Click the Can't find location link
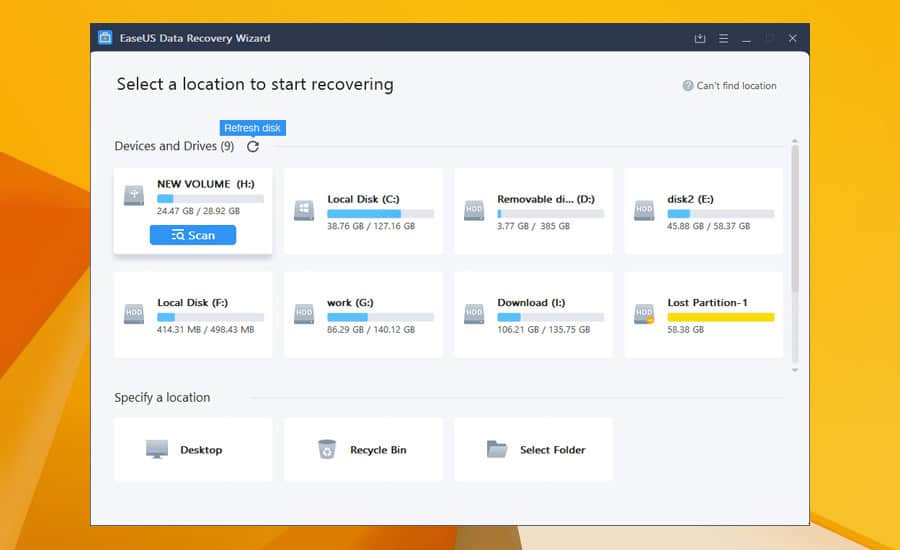Viewport: 900px width, 550px height. (736, 86)
